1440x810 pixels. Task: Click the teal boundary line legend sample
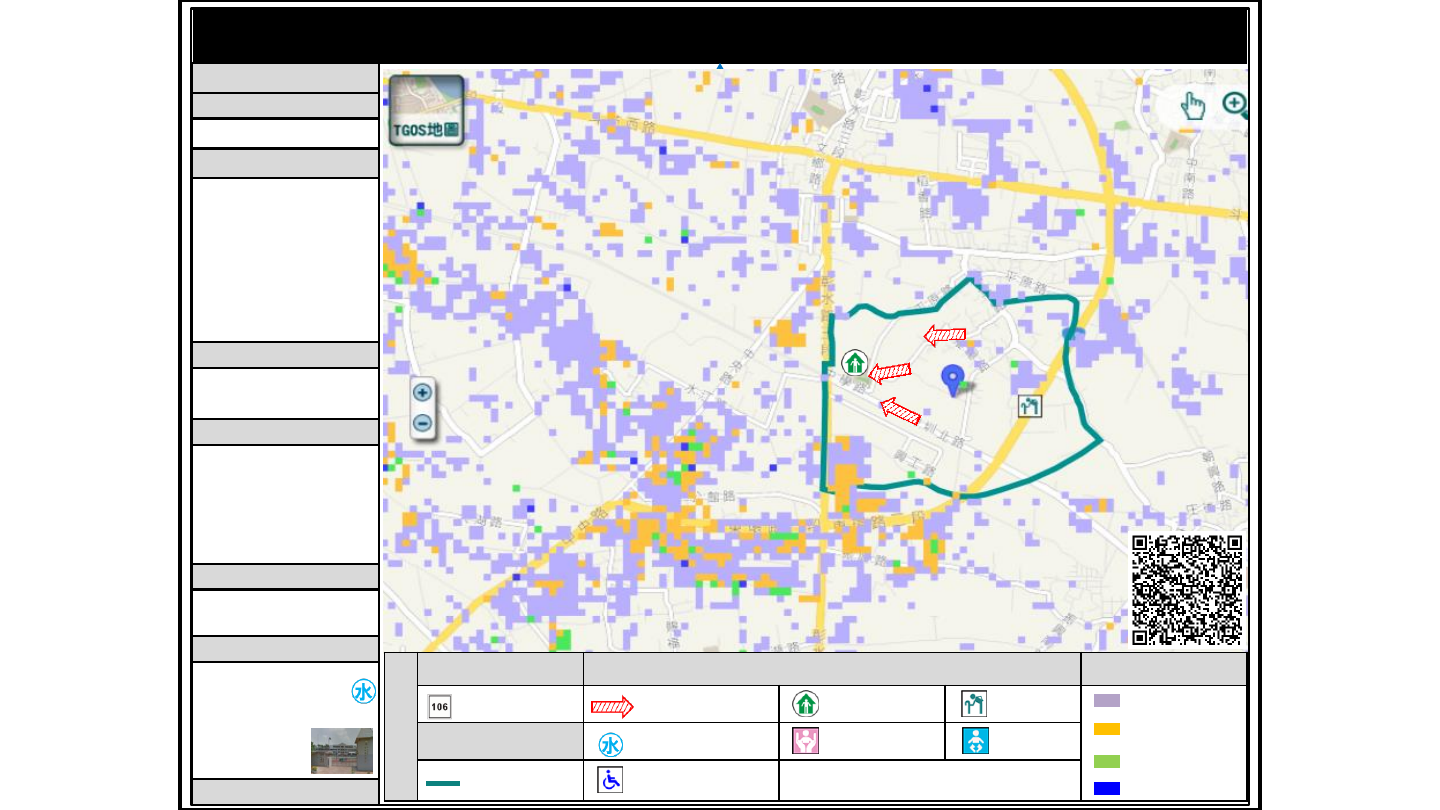pos(443,782)
